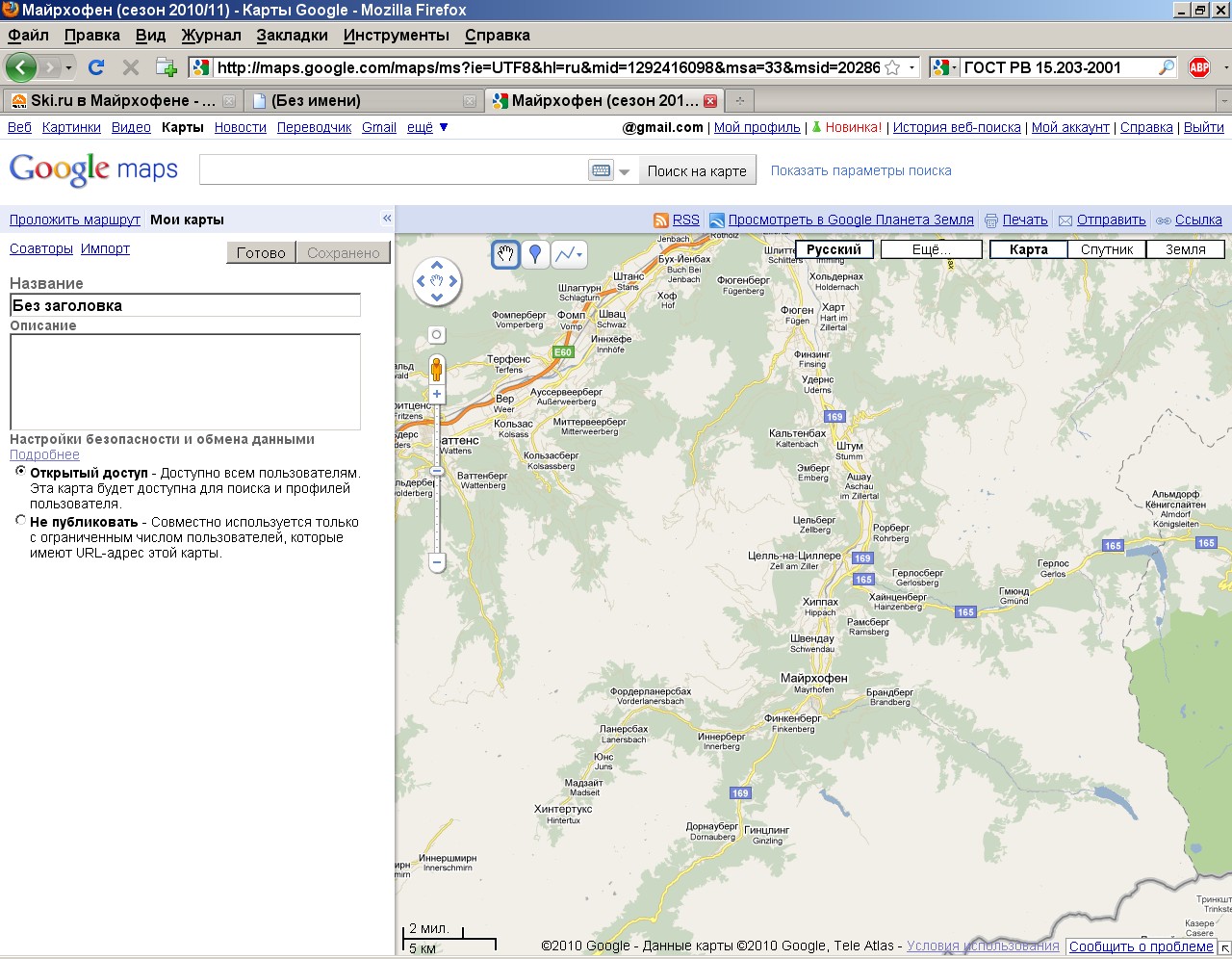
Task: Collapse the left panel with double arrow
Action: (x=387, y=219)
